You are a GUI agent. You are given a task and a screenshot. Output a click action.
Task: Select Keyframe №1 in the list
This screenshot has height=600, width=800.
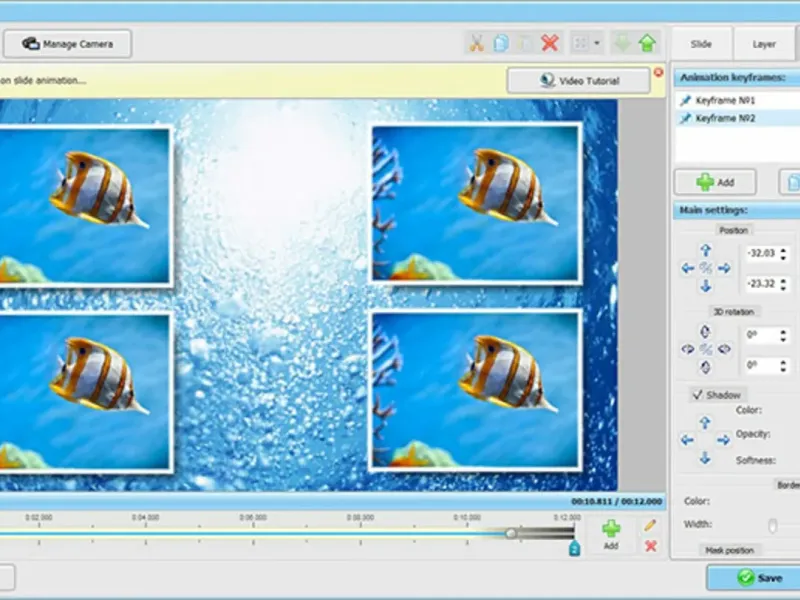(x=737, y=101)
